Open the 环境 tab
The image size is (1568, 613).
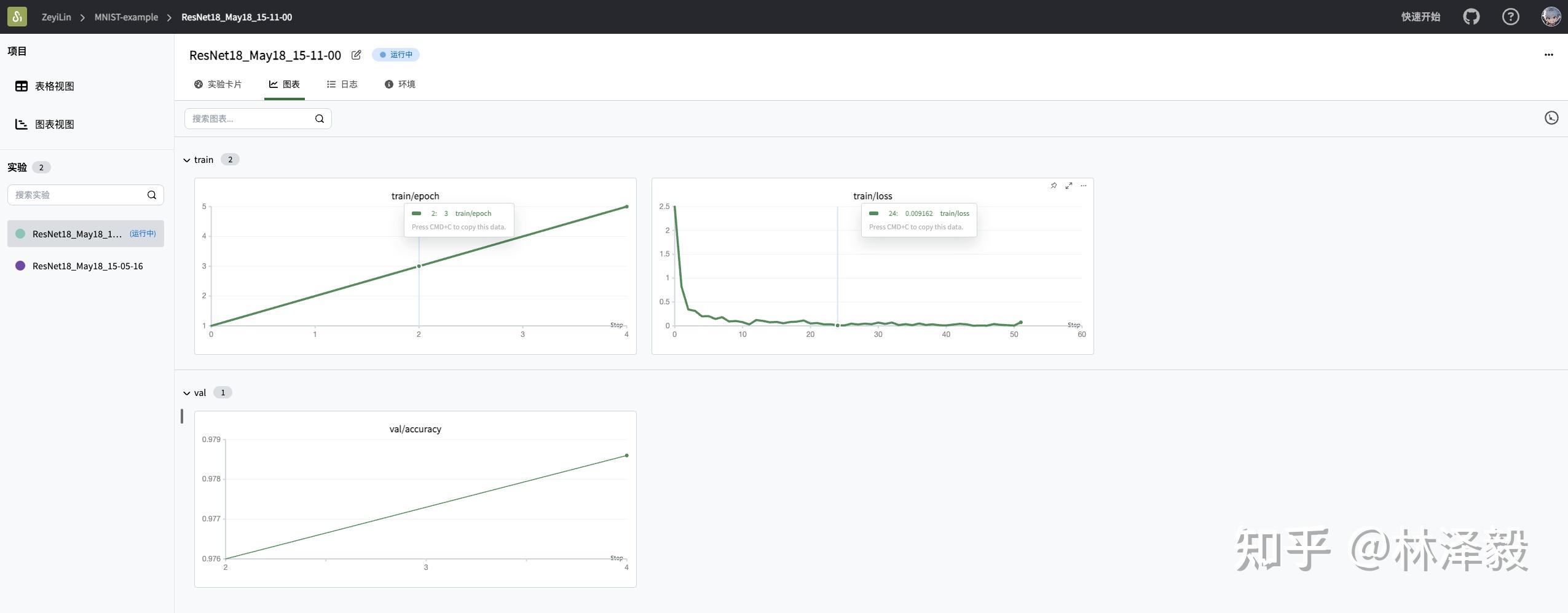pyautogui.click(x=400, y=84)
